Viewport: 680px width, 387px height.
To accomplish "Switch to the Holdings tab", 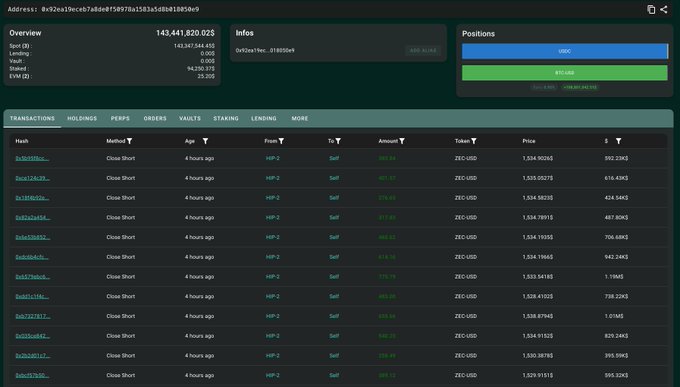I will tap(82, 118).
